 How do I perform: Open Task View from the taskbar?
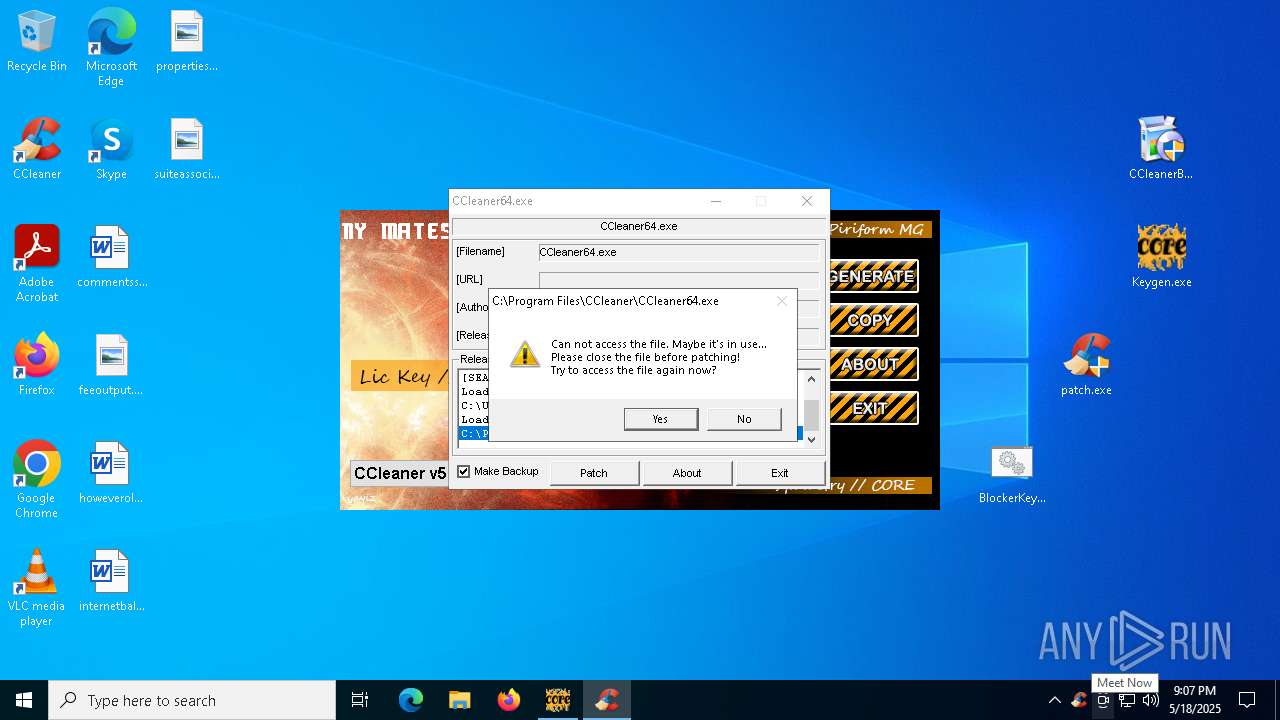click(x=360, y=700)
